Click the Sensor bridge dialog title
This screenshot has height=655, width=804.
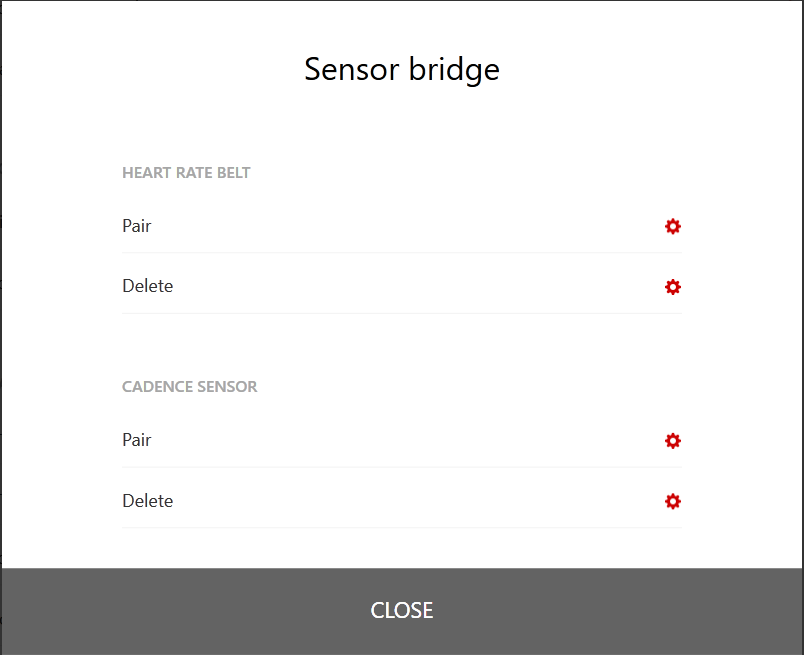(x=402, y=70)
